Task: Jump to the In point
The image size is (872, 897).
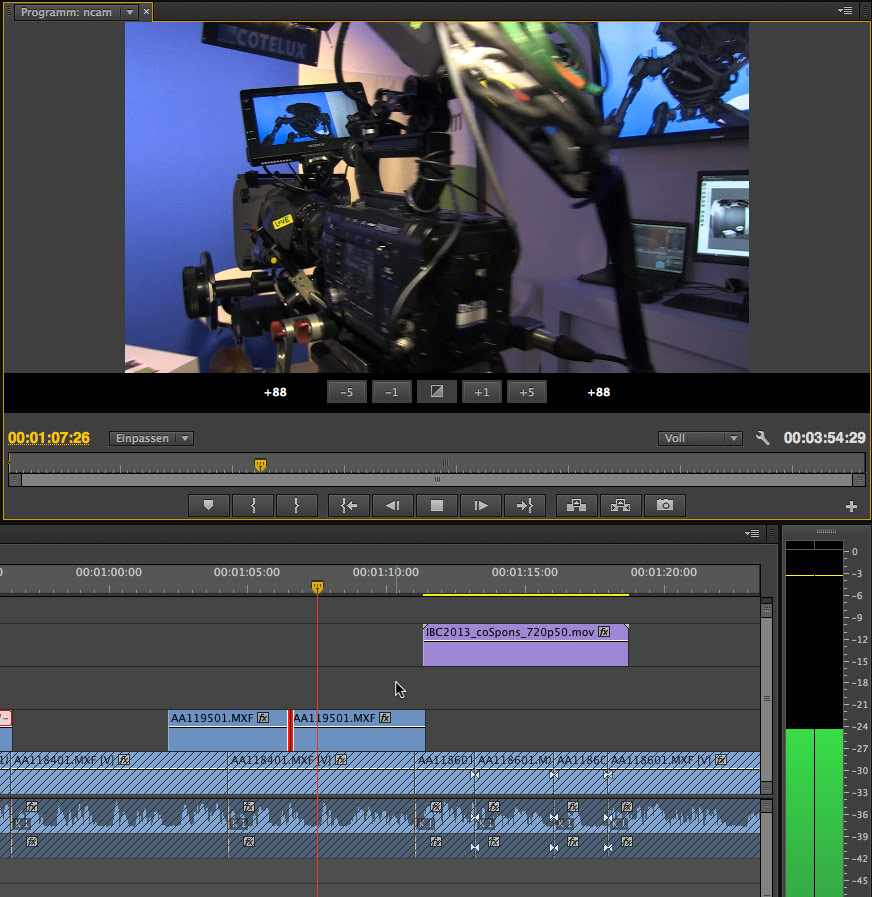Action: [349, 506]
